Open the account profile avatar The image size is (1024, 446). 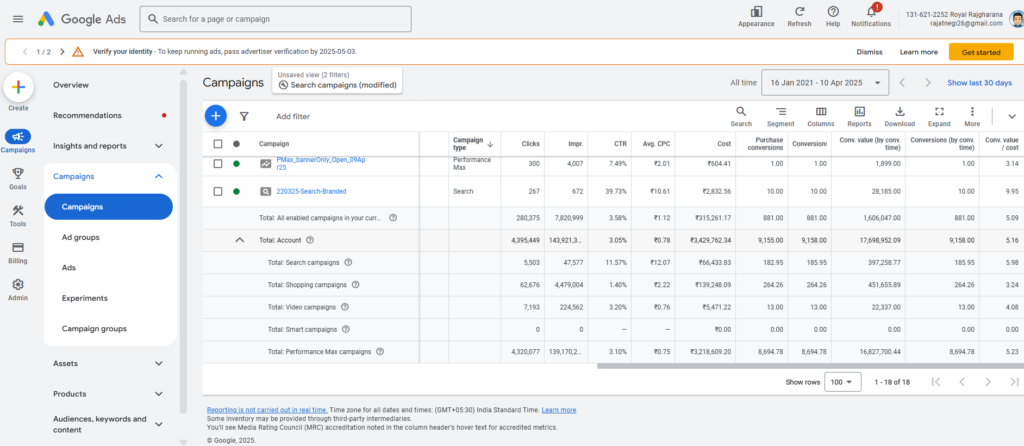[x=1016, y=18]
